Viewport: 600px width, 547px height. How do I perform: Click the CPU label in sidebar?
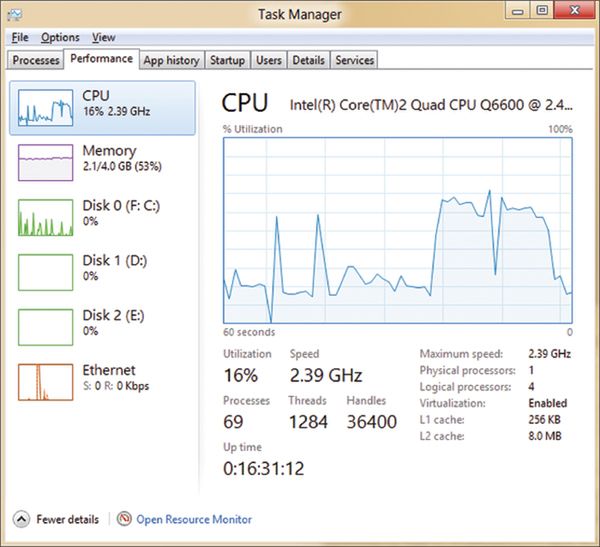96,96
